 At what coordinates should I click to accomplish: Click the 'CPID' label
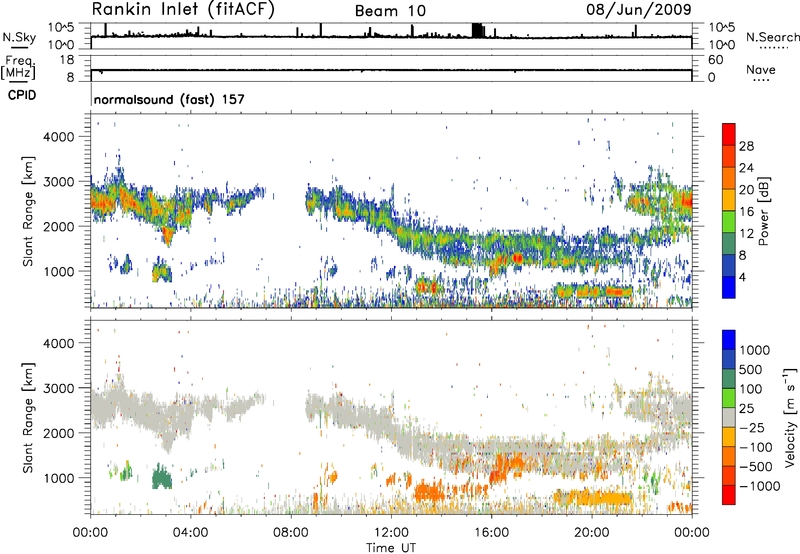click(x=22, y=95)
